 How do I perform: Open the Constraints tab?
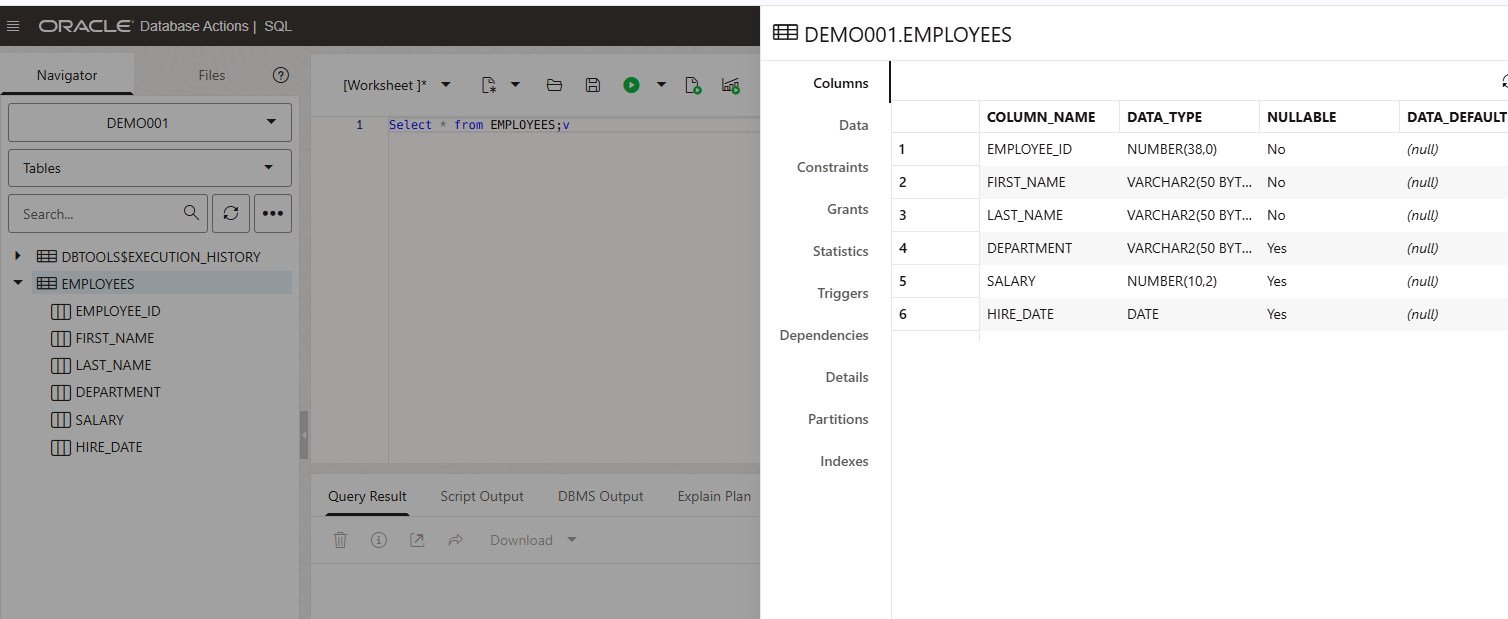coord(832,167)
